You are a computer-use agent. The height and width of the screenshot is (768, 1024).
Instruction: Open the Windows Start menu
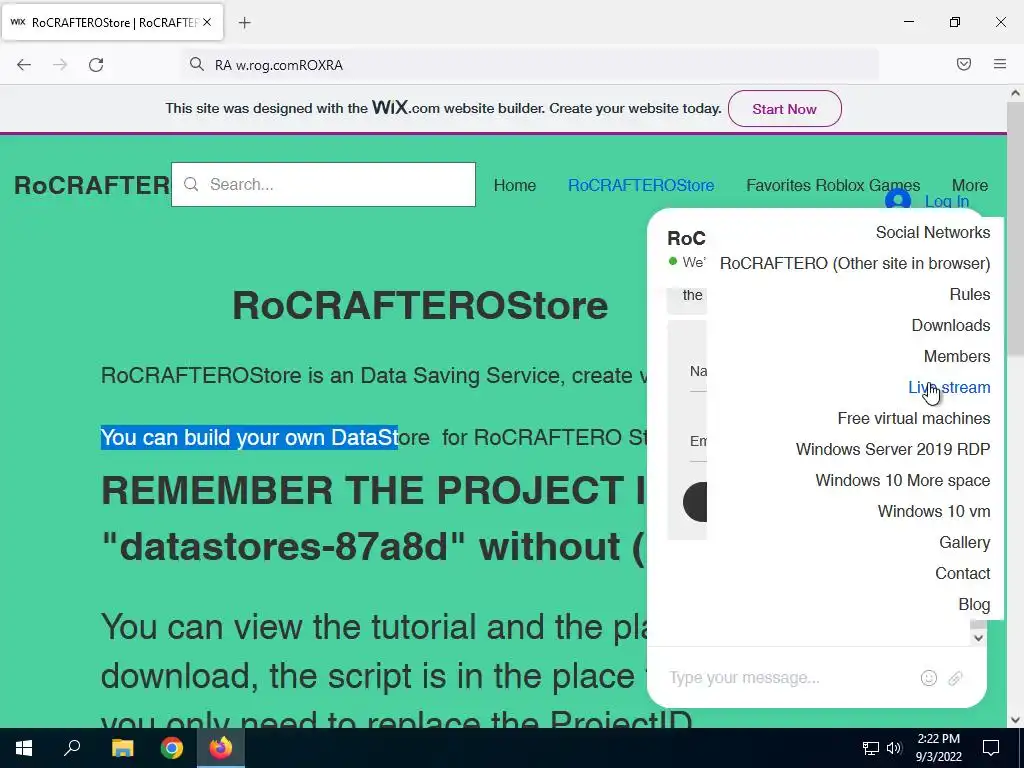pos(24,748)
